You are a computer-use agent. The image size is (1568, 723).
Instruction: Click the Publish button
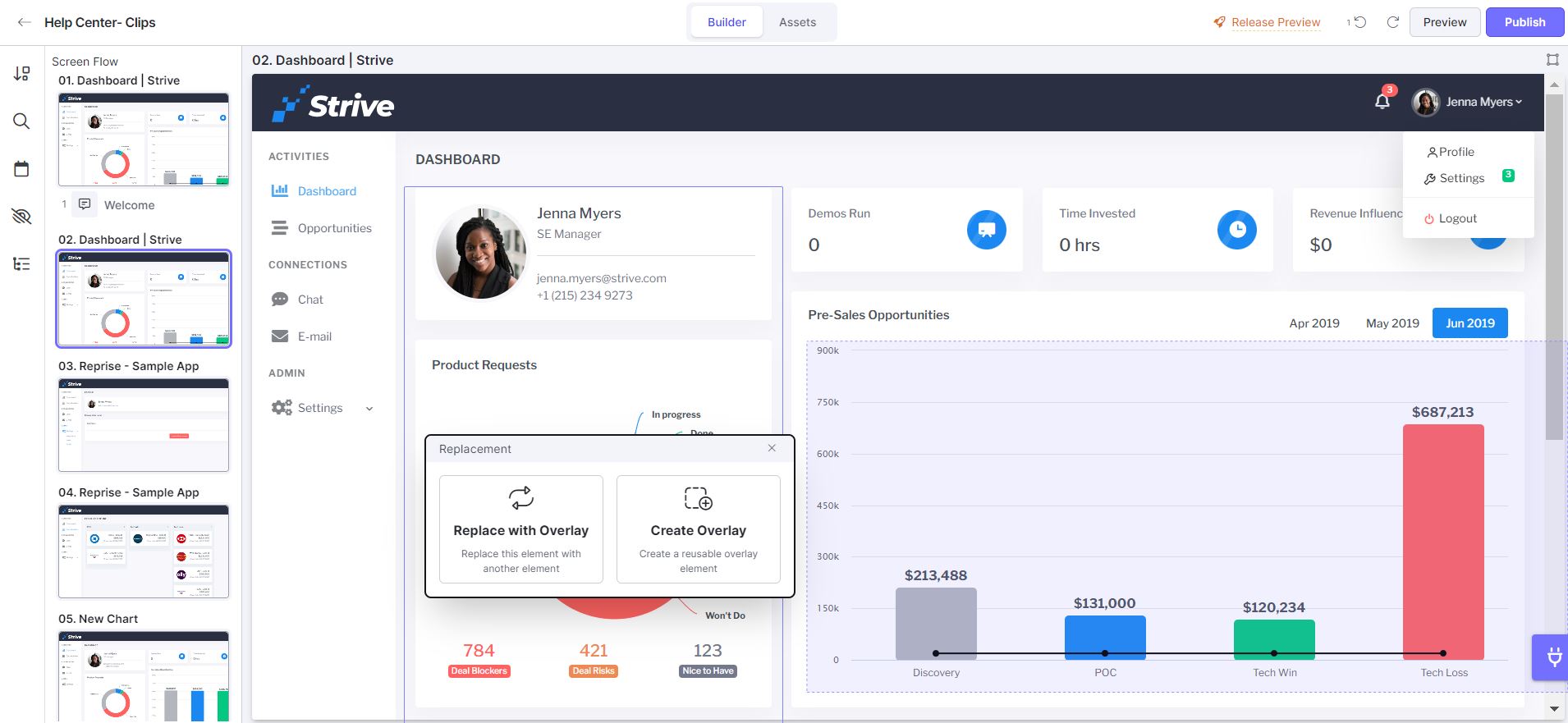1524,22
